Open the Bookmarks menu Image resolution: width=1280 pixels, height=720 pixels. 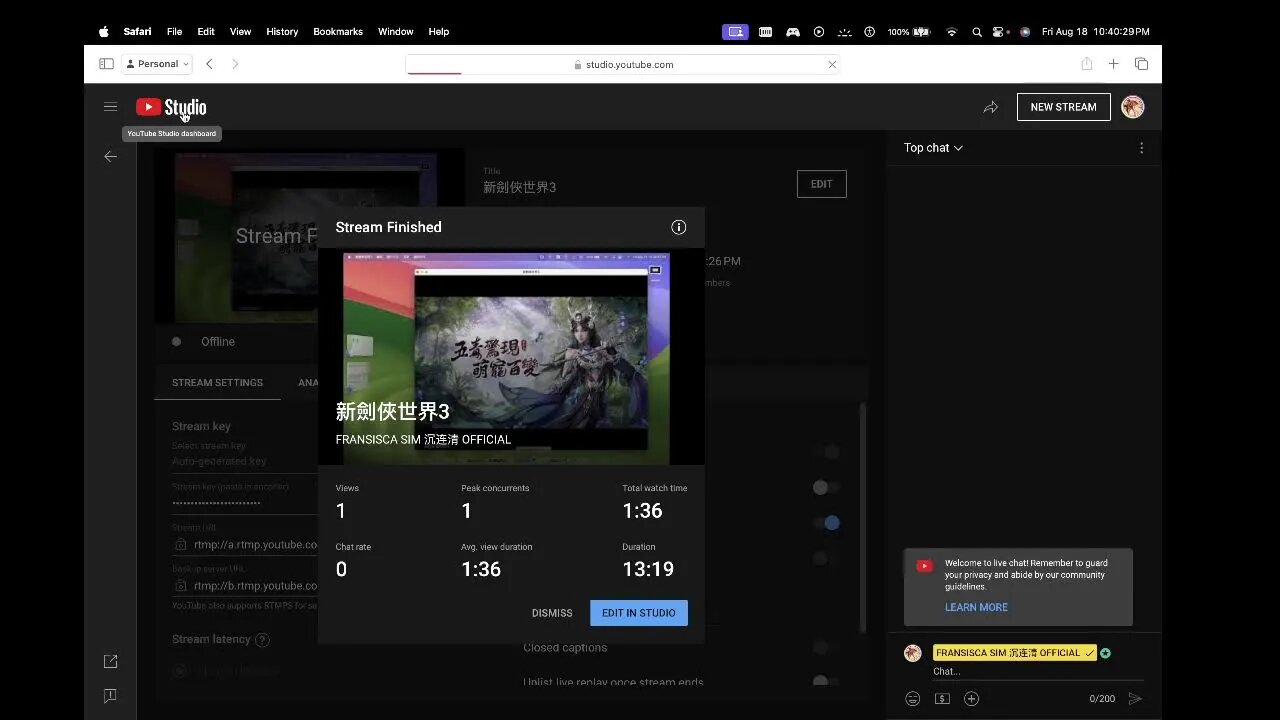coord(338,32)
